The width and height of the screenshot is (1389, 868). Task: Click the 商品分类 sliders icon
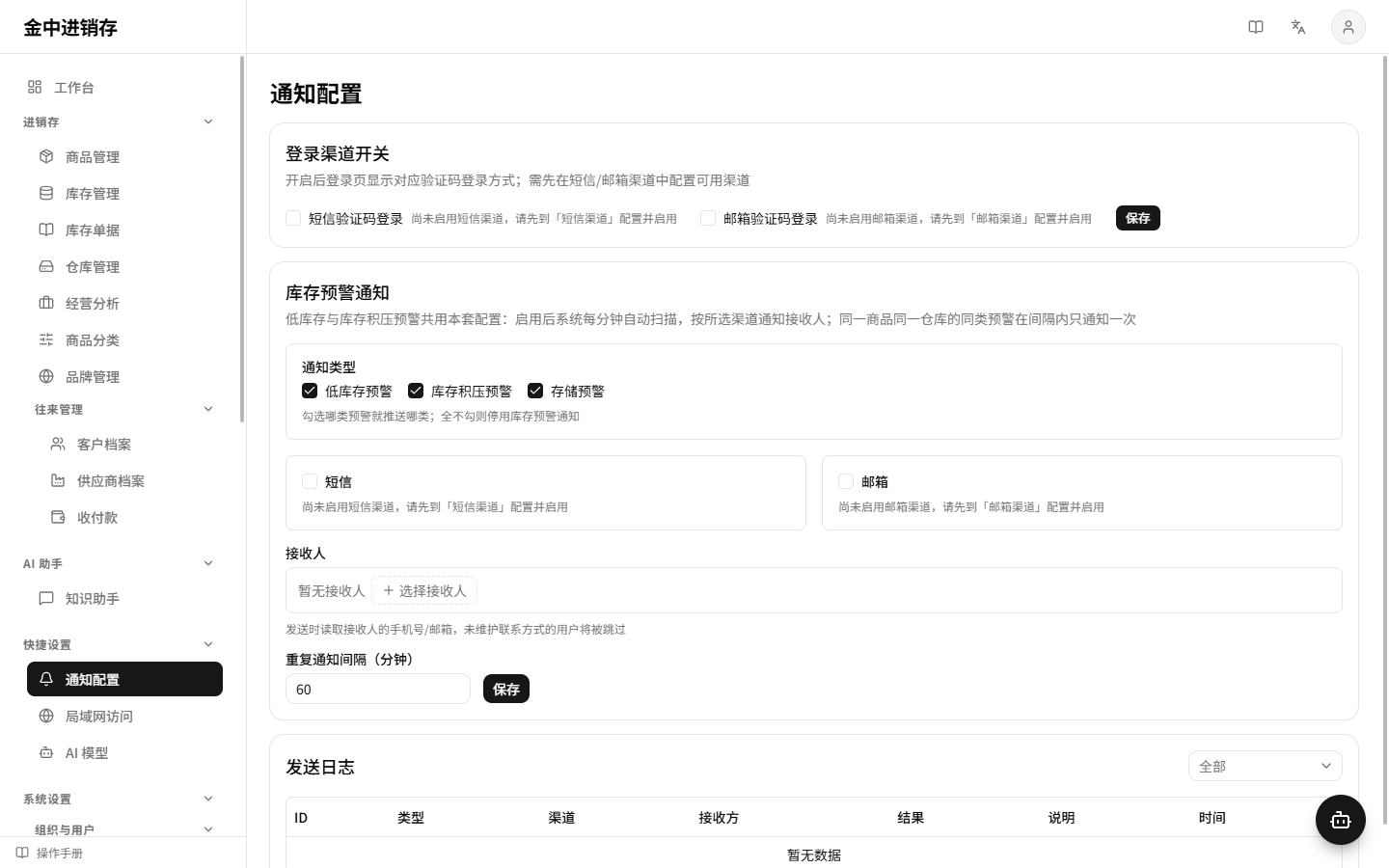[x=46, y=339]
